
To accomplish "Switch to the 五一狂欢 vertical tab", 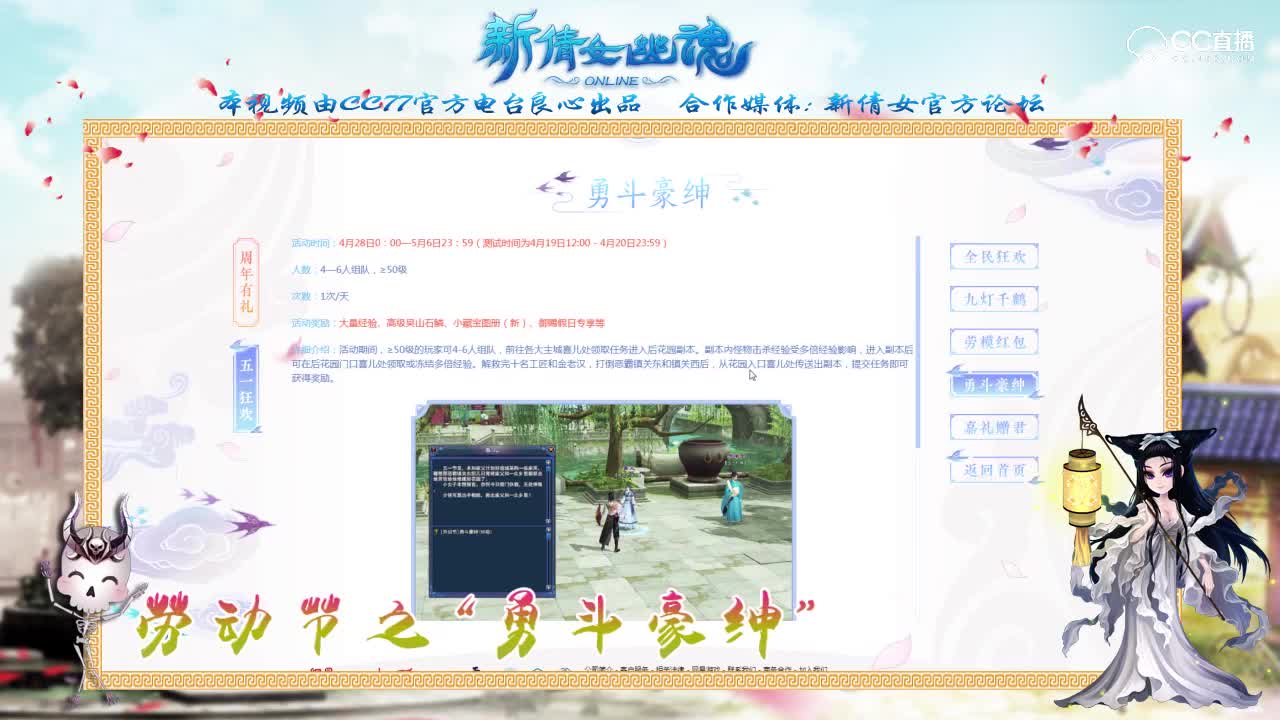I will tap(246, 388).
